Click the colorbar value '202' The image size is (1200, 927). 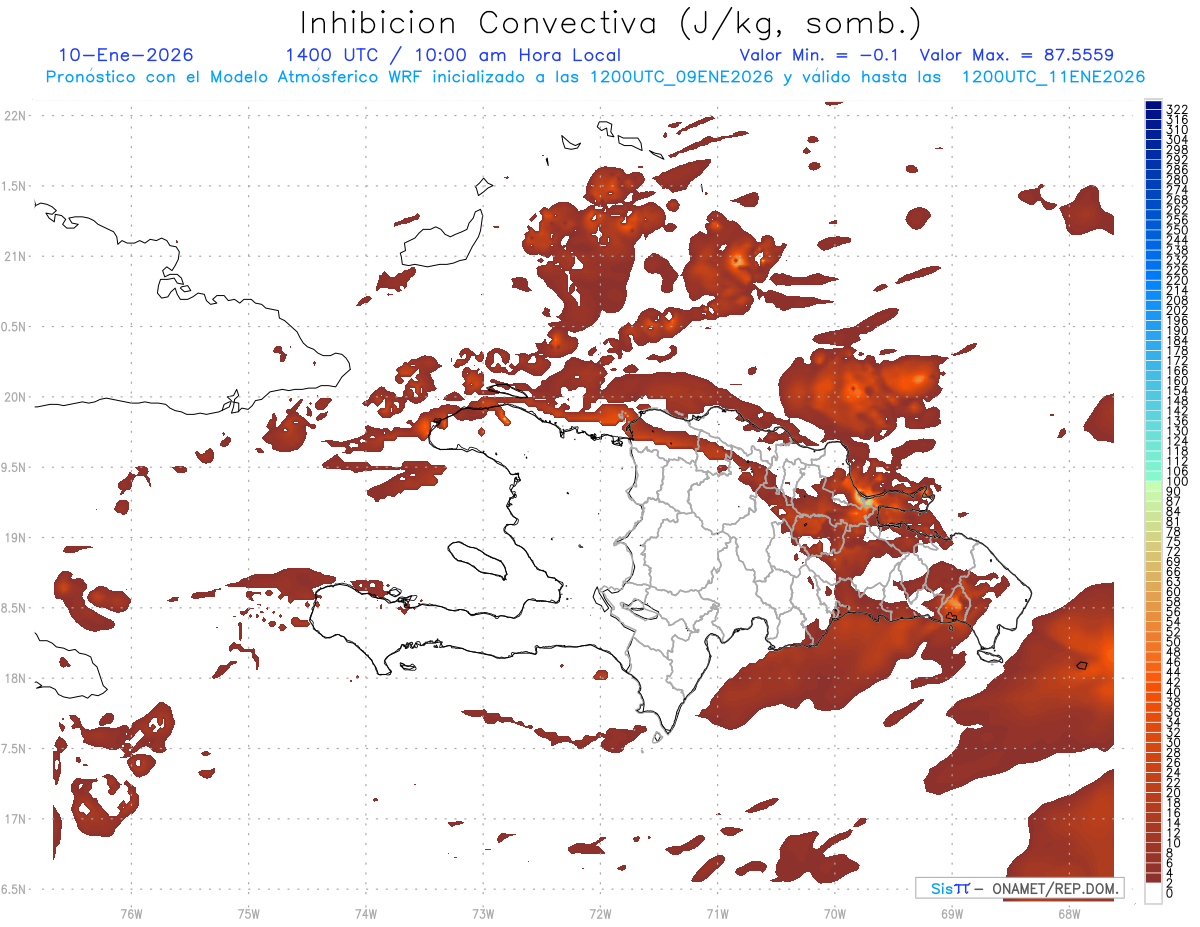1177,310
